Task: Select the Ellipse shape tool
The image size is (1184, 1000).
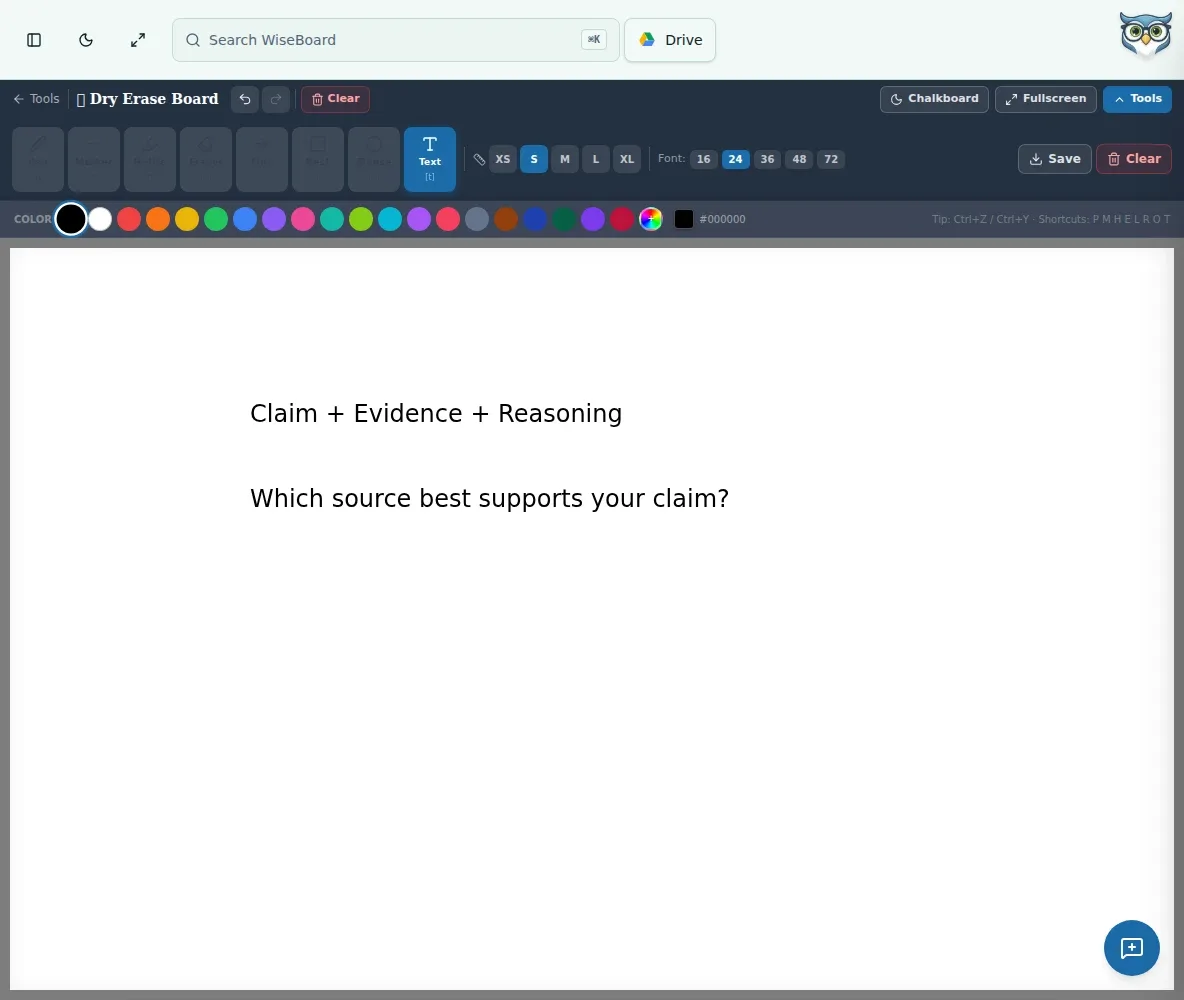Action: pyautogui.click(x=374, y=159)
